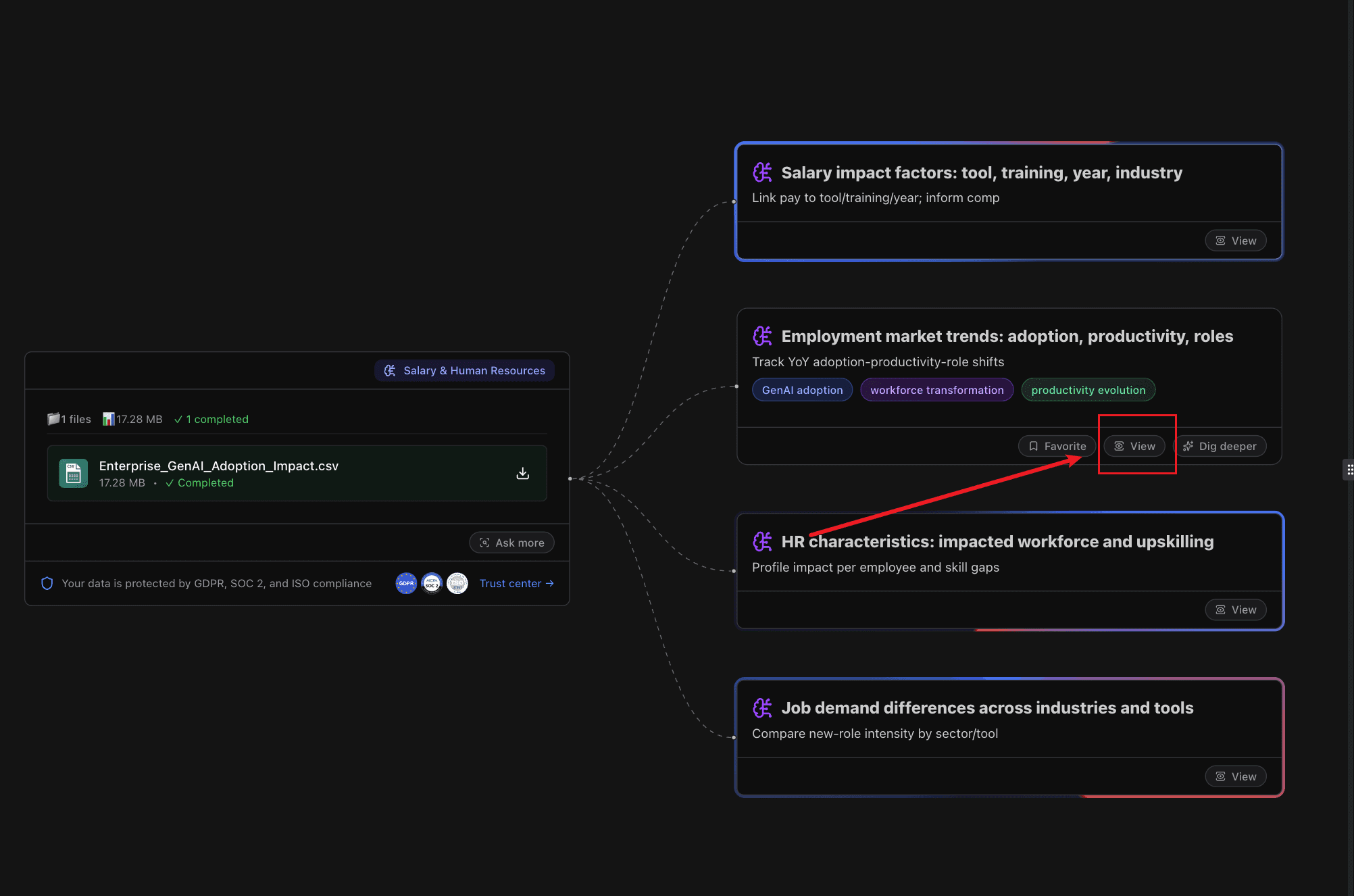Viewport: 1354px width, 896px height.
Task: Click 'Profile impact per employee and skill gaps'
Action: click(x=876, y=567)
